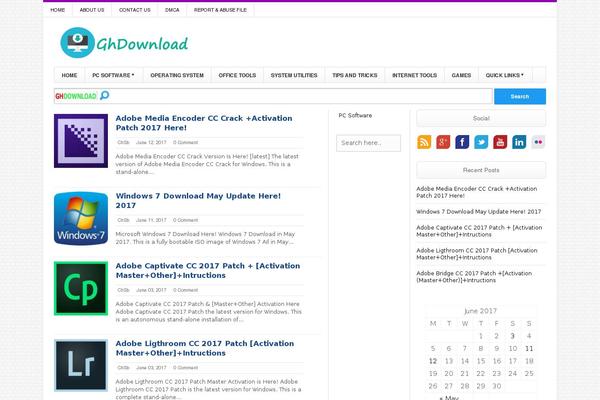
Task: Open the Google Plus social icon
Action: [443, 142]
